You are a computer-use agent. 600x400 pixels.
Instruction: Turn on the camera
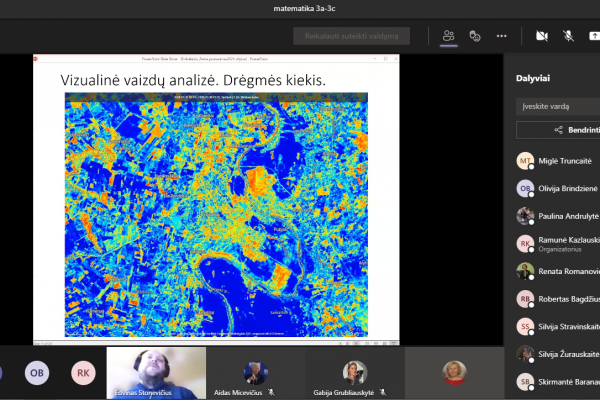click(x=541, y=36)
